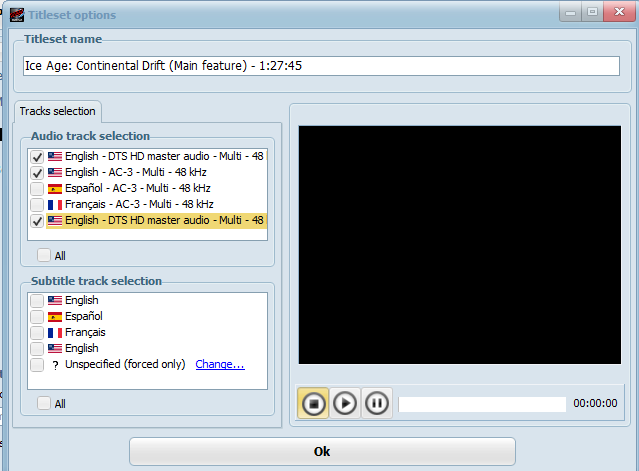The width and height of the screenshot is (639, 471).
Task: Maximize the Titleset options window
Action: (592, 11)
